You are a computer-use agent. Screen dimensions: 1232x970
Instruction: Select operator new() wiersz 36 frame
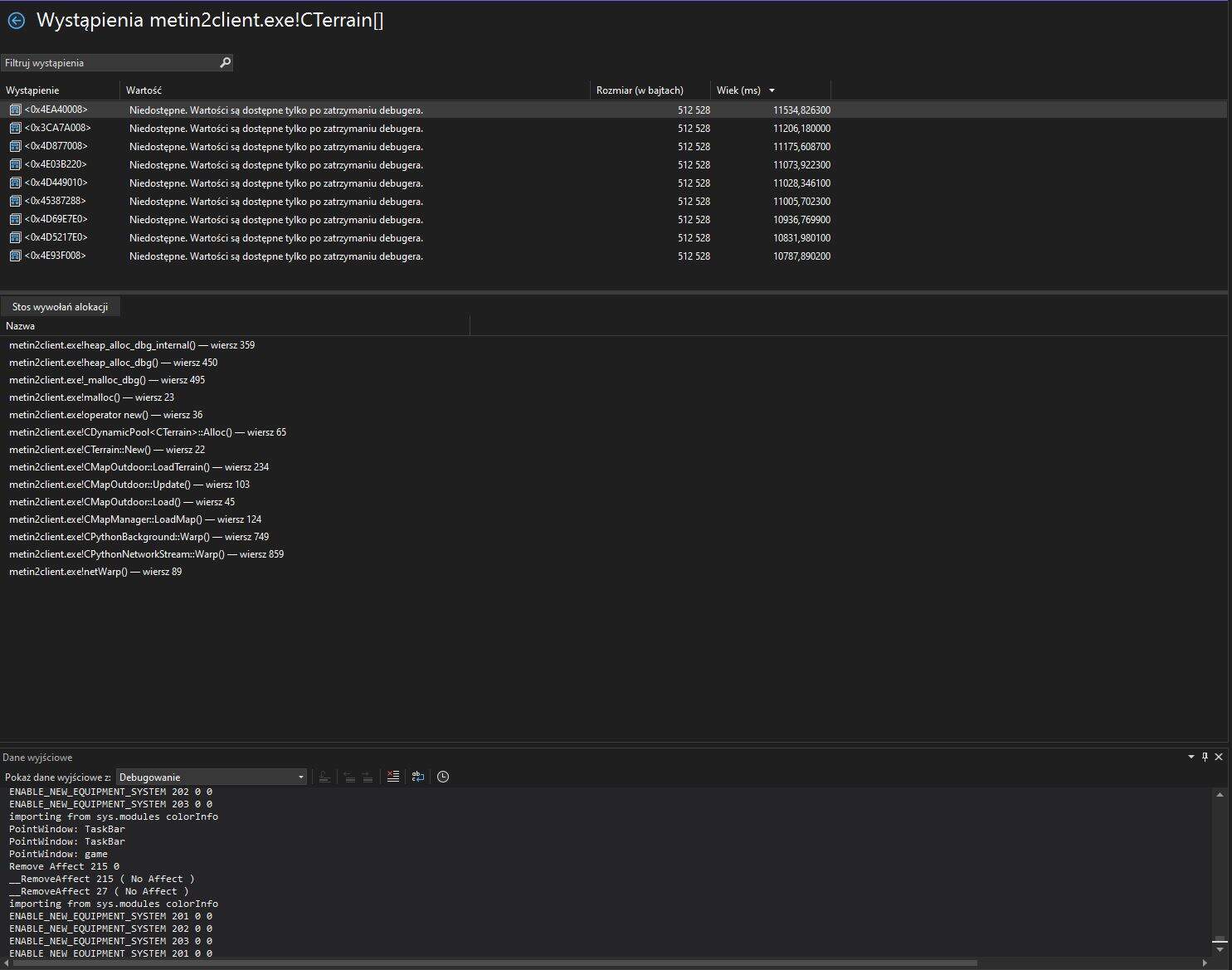(105, 415)
